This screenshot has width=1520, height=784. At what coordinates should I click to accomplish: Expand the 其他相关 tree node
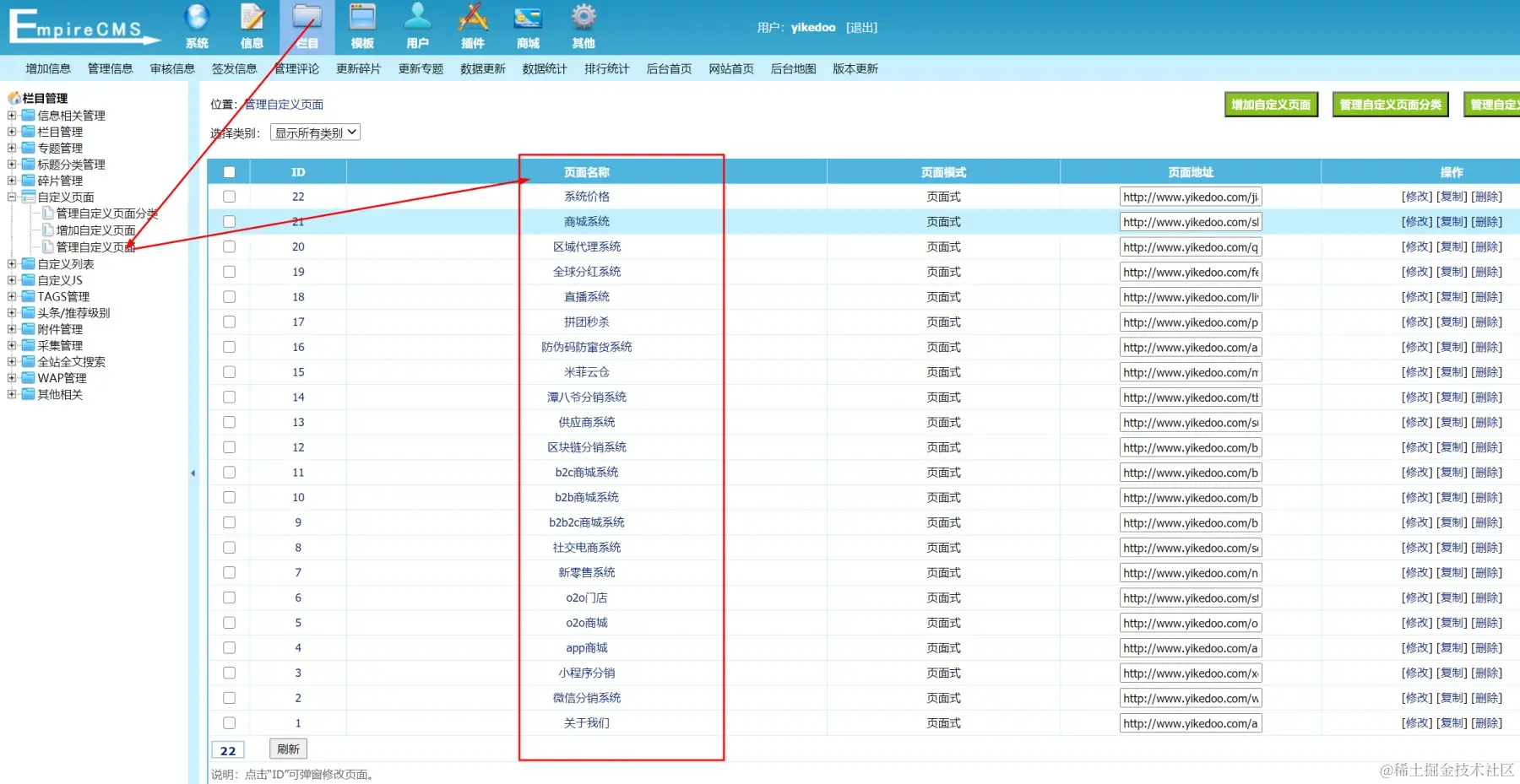coord(12,394)
